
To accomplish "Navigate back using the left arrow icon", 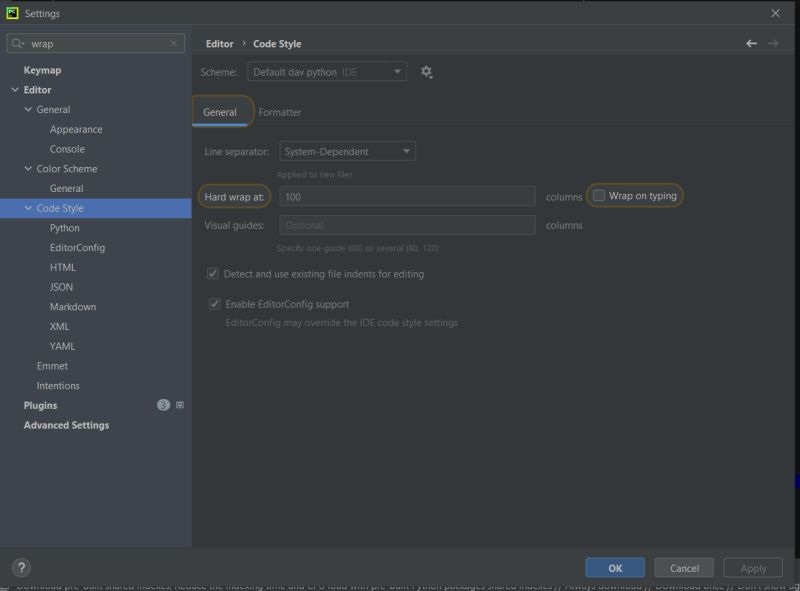I will coord(750,43).
